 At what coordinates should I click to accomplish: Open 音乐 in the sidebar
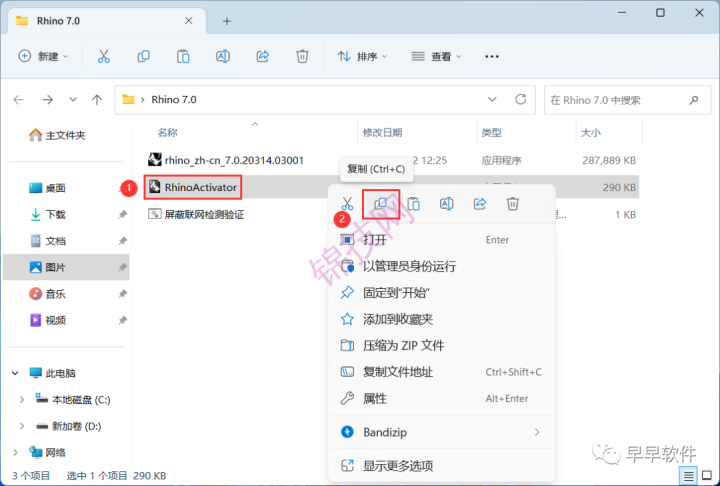tap(48, 294)
